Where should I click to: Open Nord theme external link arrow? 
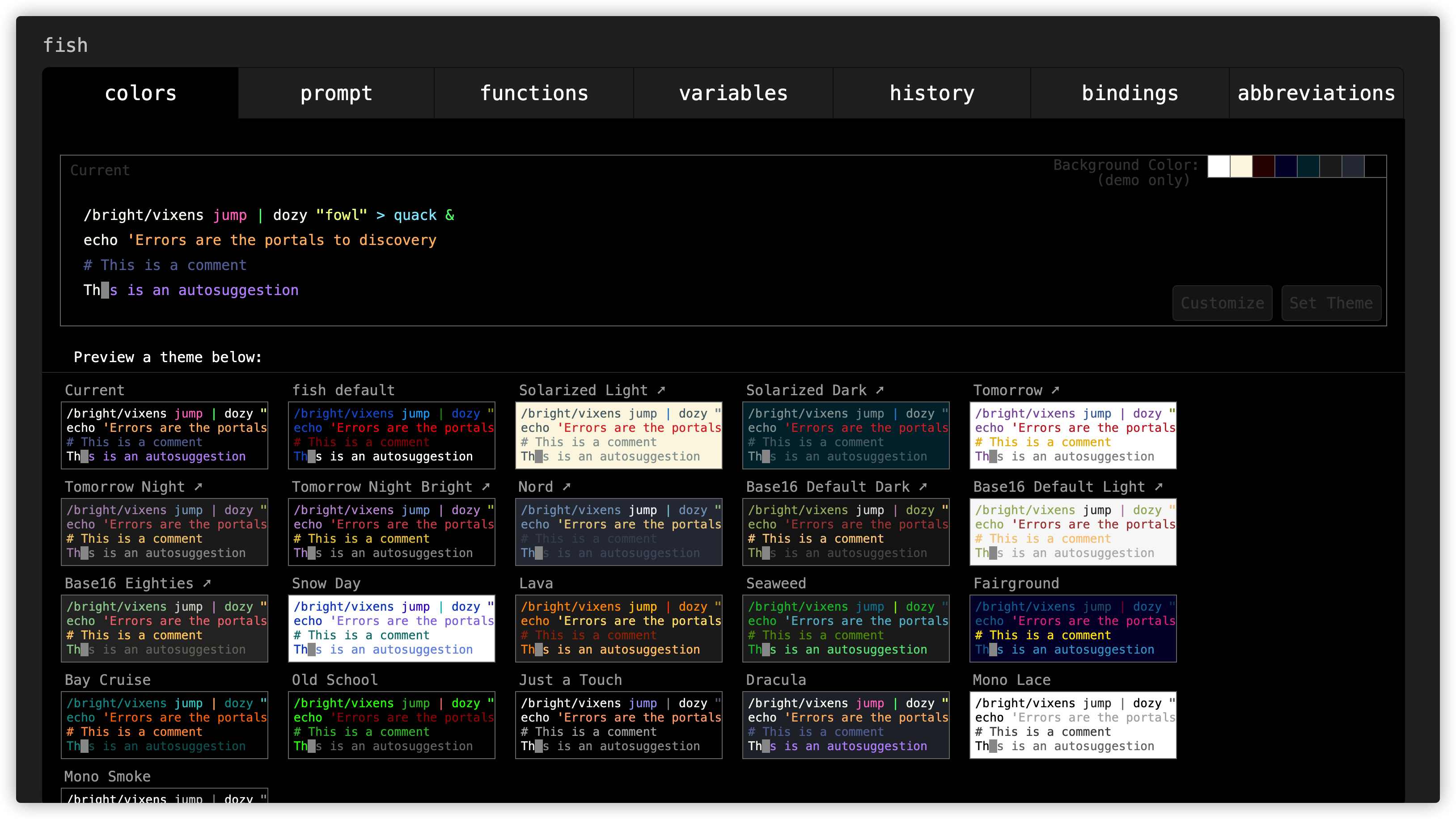coord(567,487)
